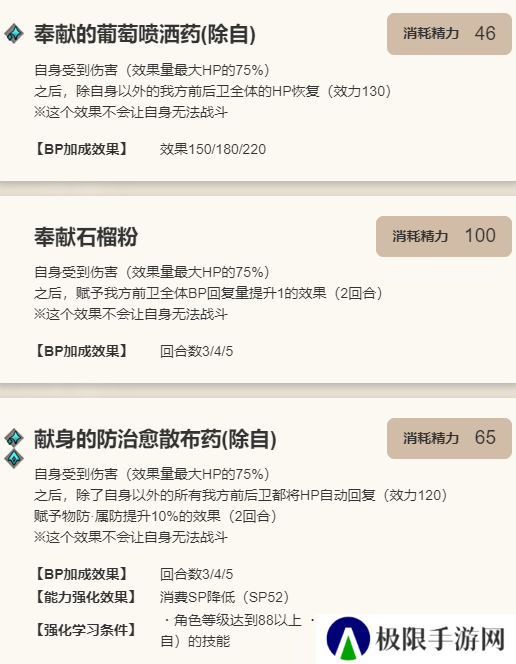Click the 效果150/180/220 value text
Image resolution: width=516 pixels, height=664 pixels.
[x=213, y=149]
